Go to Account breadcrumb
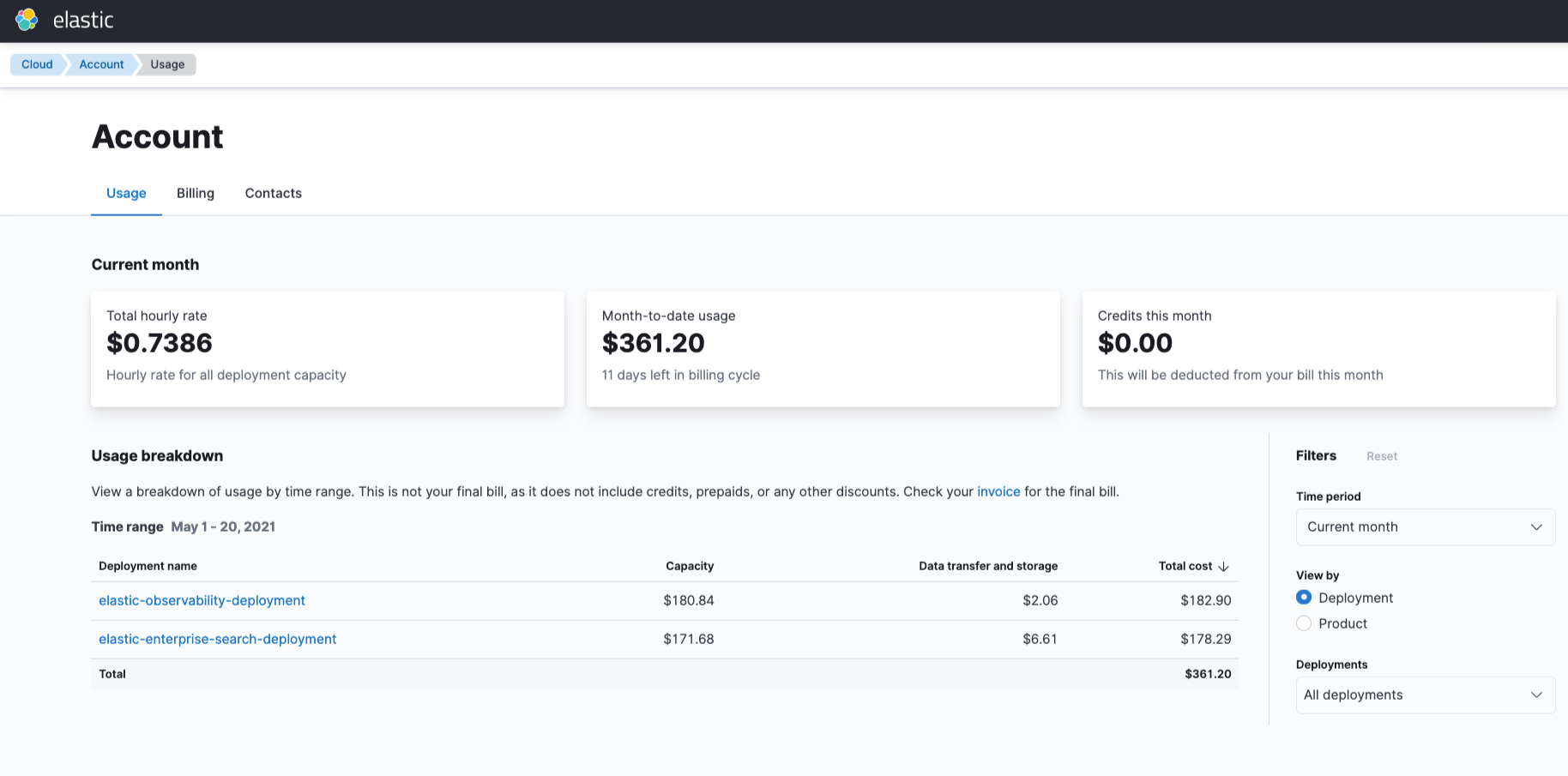This screenshot has width=1568, height=776. coord(101,64)
